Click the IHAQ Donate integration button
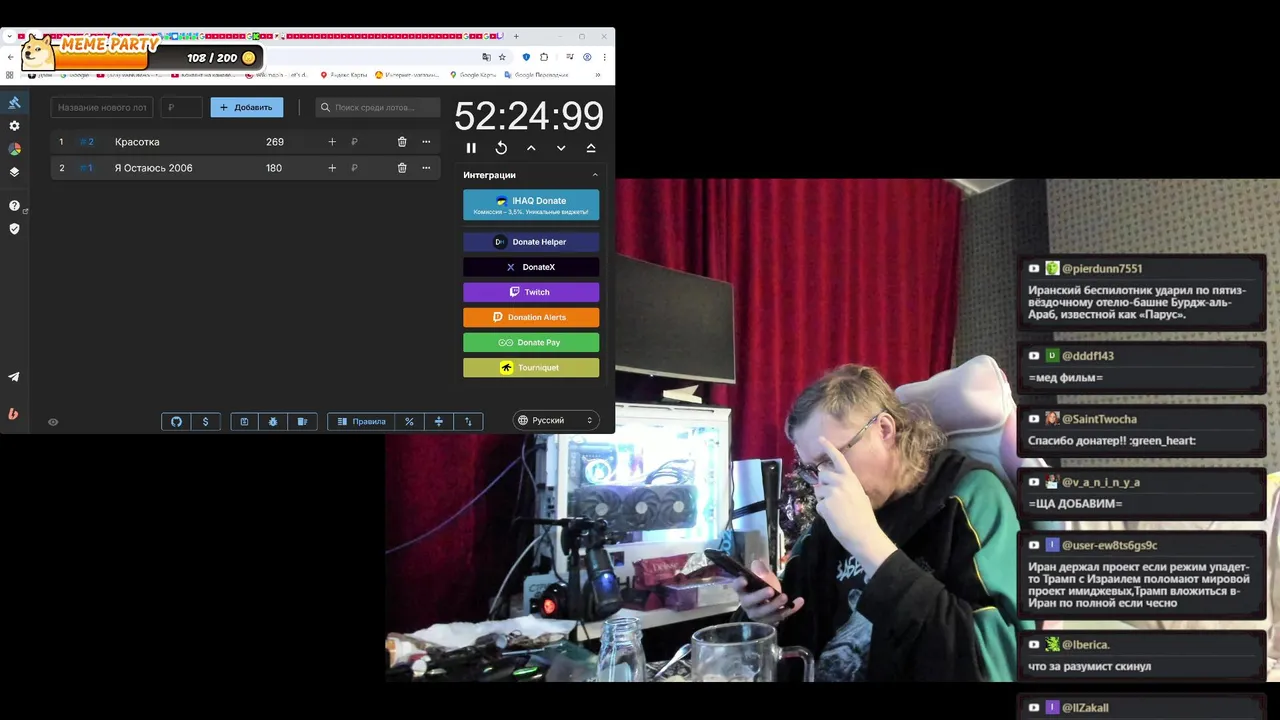 (x=531, y=205)
